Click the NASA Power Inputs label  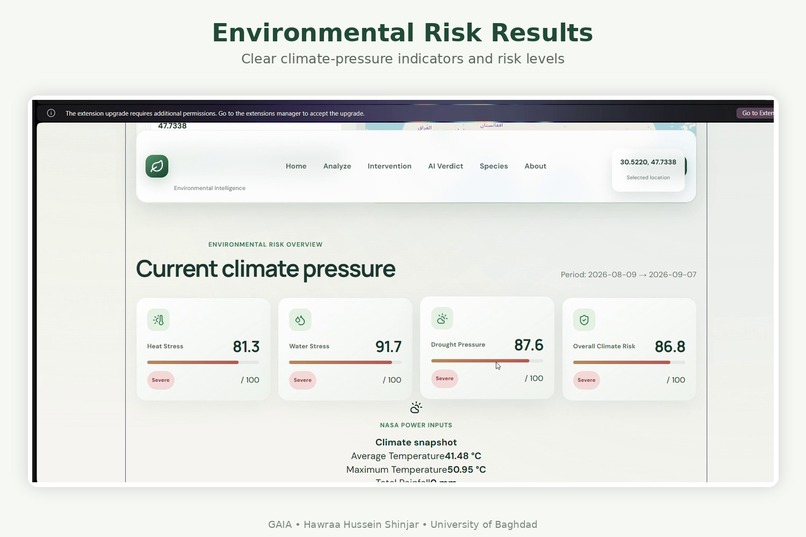tap(416, 425)
